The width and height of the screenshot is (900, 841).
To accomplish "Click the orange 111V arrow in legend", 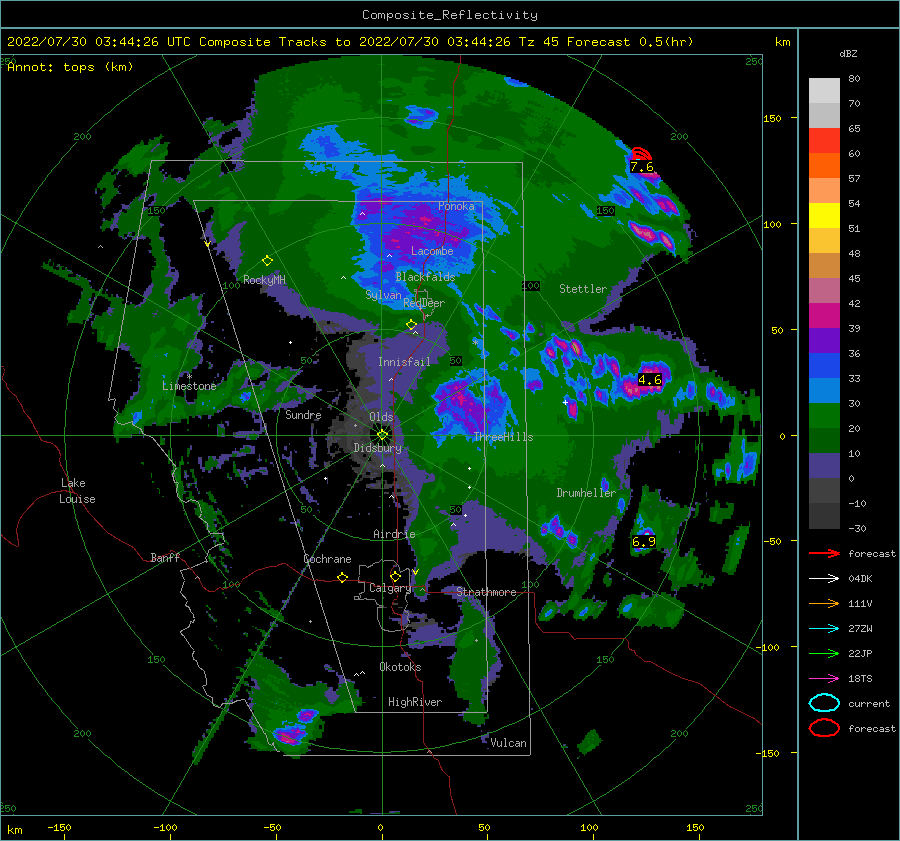I will [824, 603].
